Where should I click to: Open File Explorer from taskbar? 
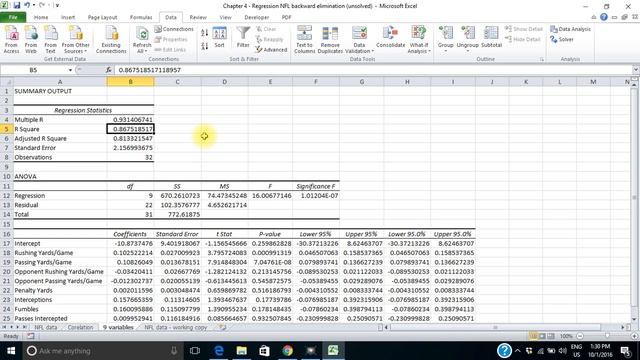tap(242, 351)
